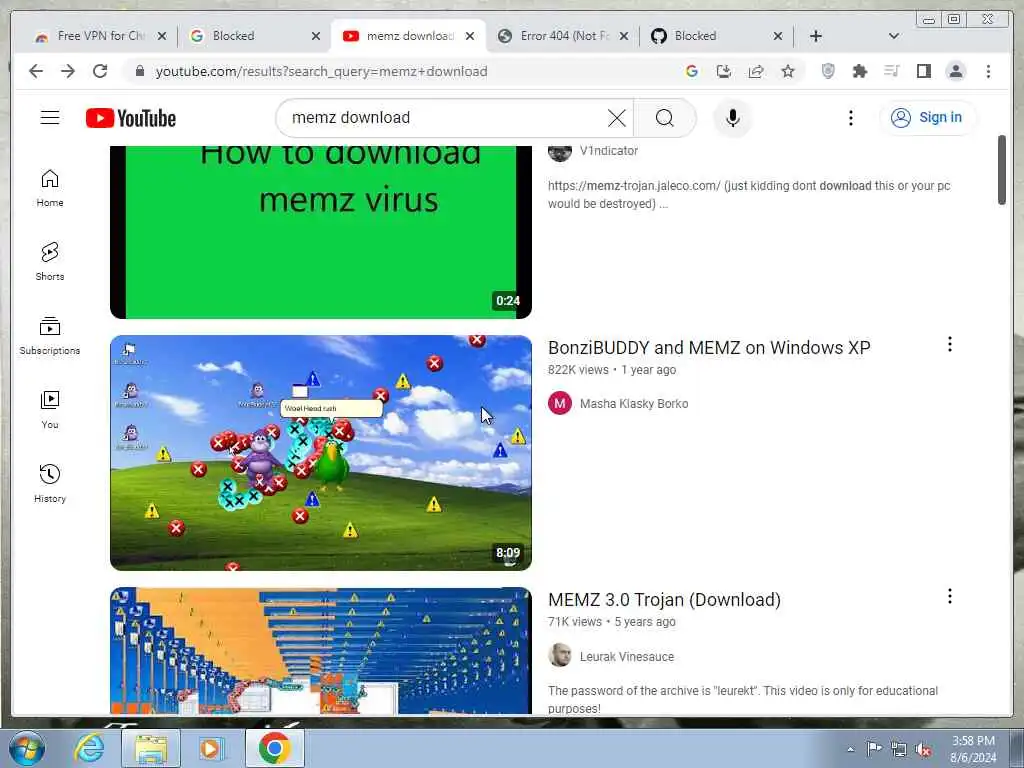Switch to the Error 404 tab
Image resolution: width=1024 pixels, height=768 pixels.
tap(563, 36)
